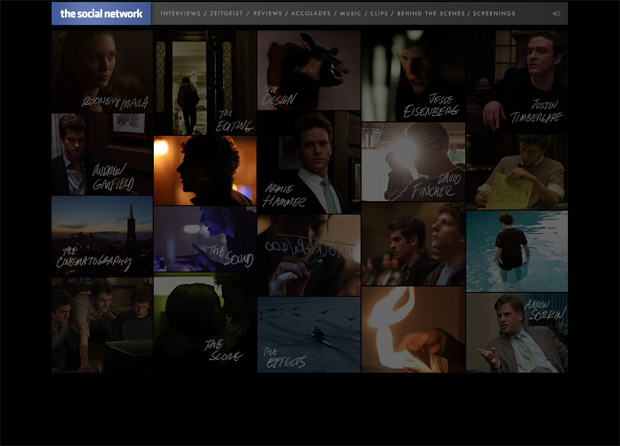This screenshot has width=620, height=446.
Task: View the David Fincher tile
Action: coord(413,162)
